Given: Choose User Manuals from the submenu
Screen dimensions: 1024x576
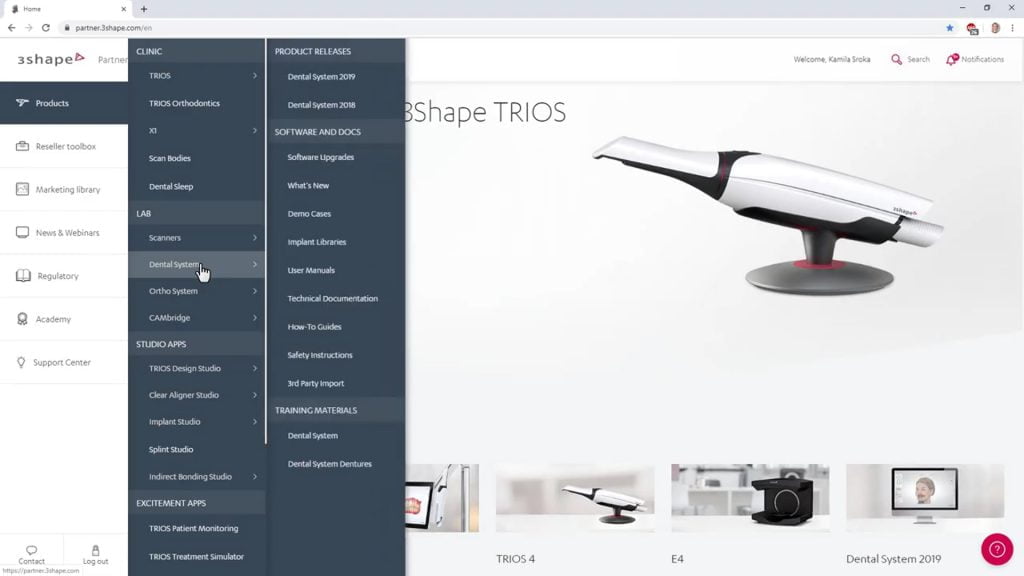Looking at the screenshot, I should (311, 270).
